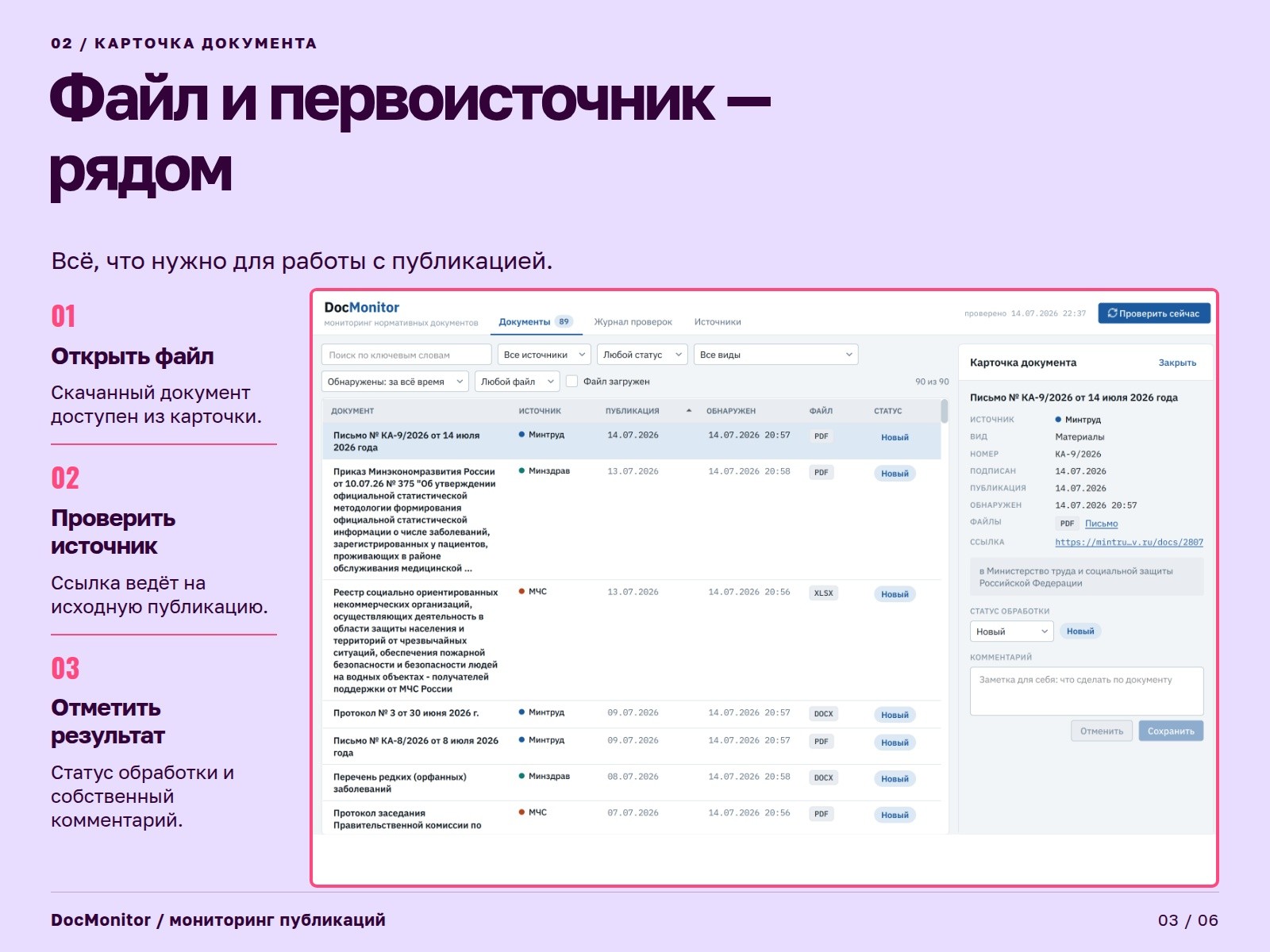Click DOCX badge in Протокол № 3 row
This screenshot has width=1270, height=952.
824,714
